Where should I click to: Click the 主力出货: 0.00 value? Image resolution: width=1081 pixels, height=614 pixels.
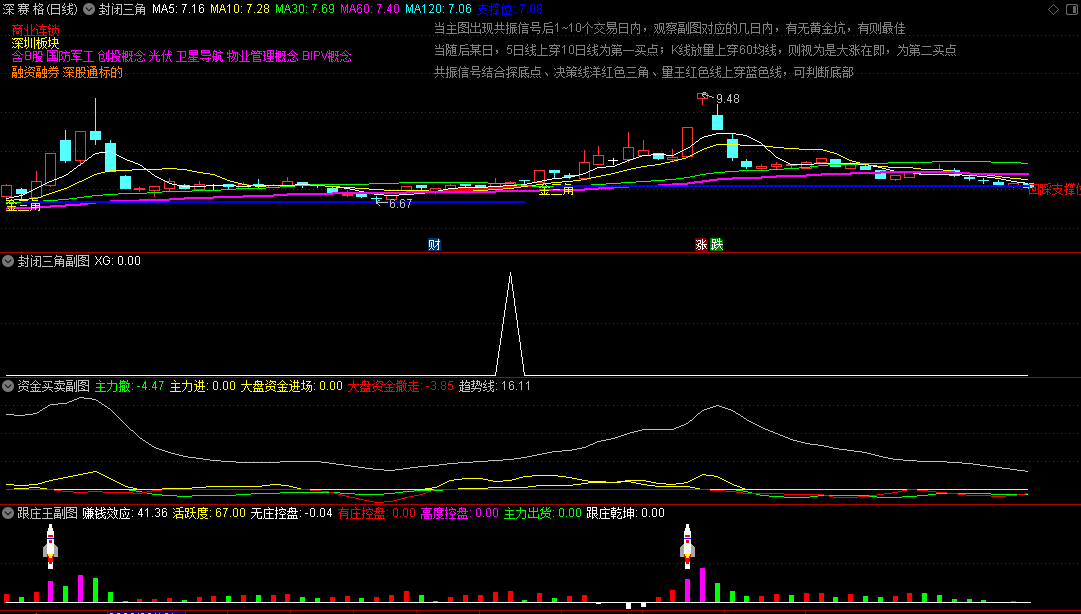[543, 513]
